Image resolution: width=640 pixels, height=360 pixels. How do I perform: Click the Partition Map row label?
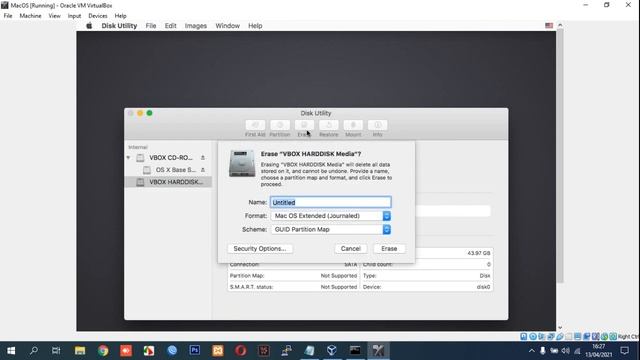pyautogui.click(x=247, y=276)
